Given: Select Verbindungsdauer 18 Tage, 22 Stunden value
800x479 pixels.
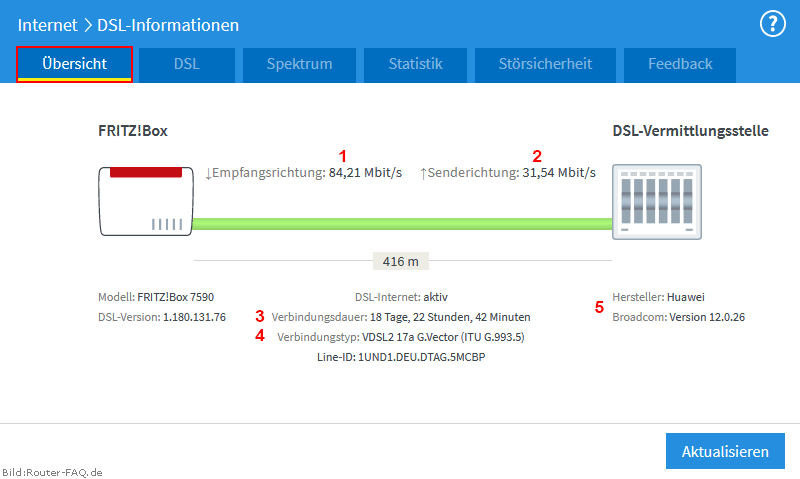Looking at the screenshot, I should pyautogui.click(x=450, y=317).
